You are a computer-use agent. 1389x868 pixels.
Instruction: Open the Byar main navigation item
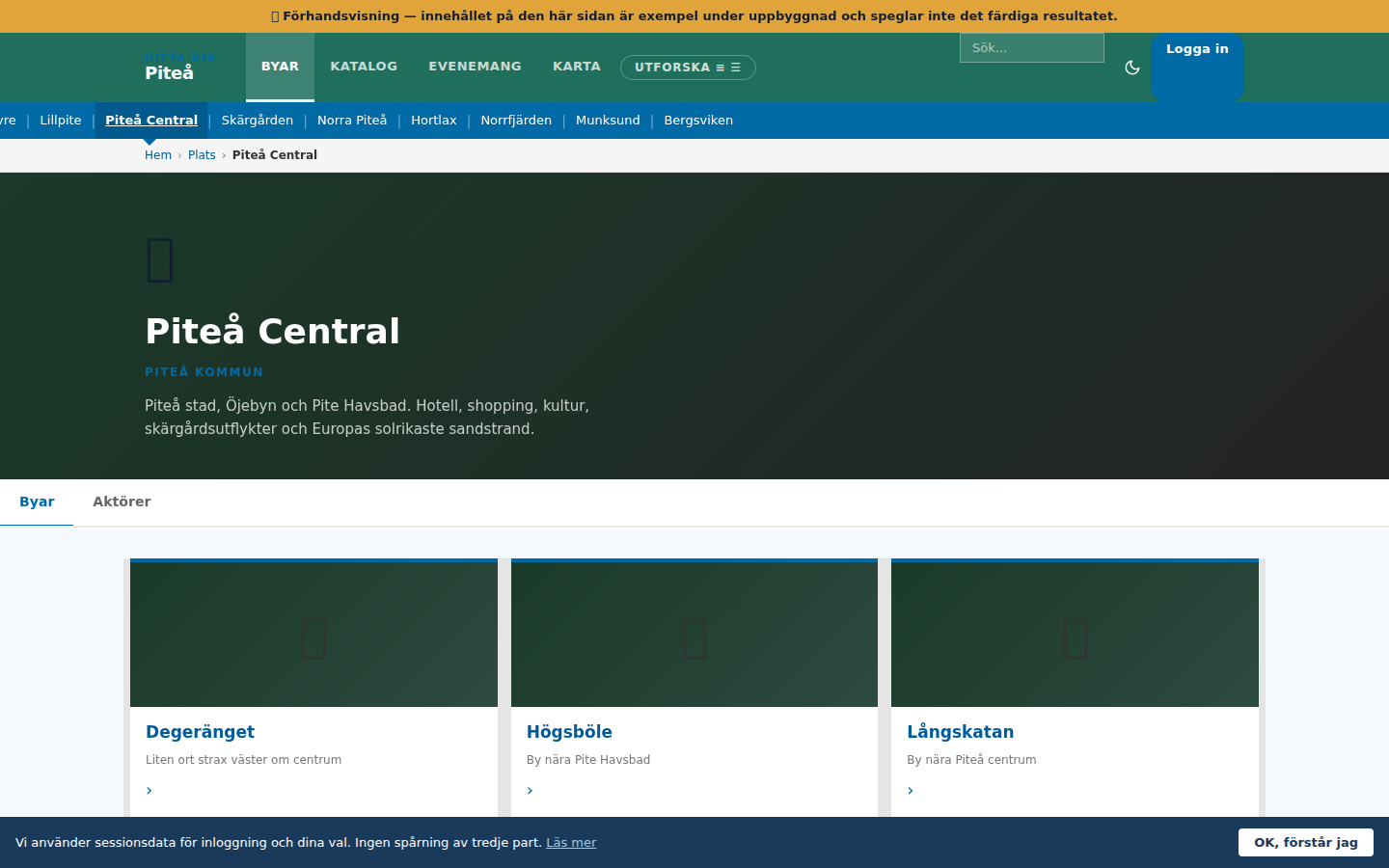(280, 67)
